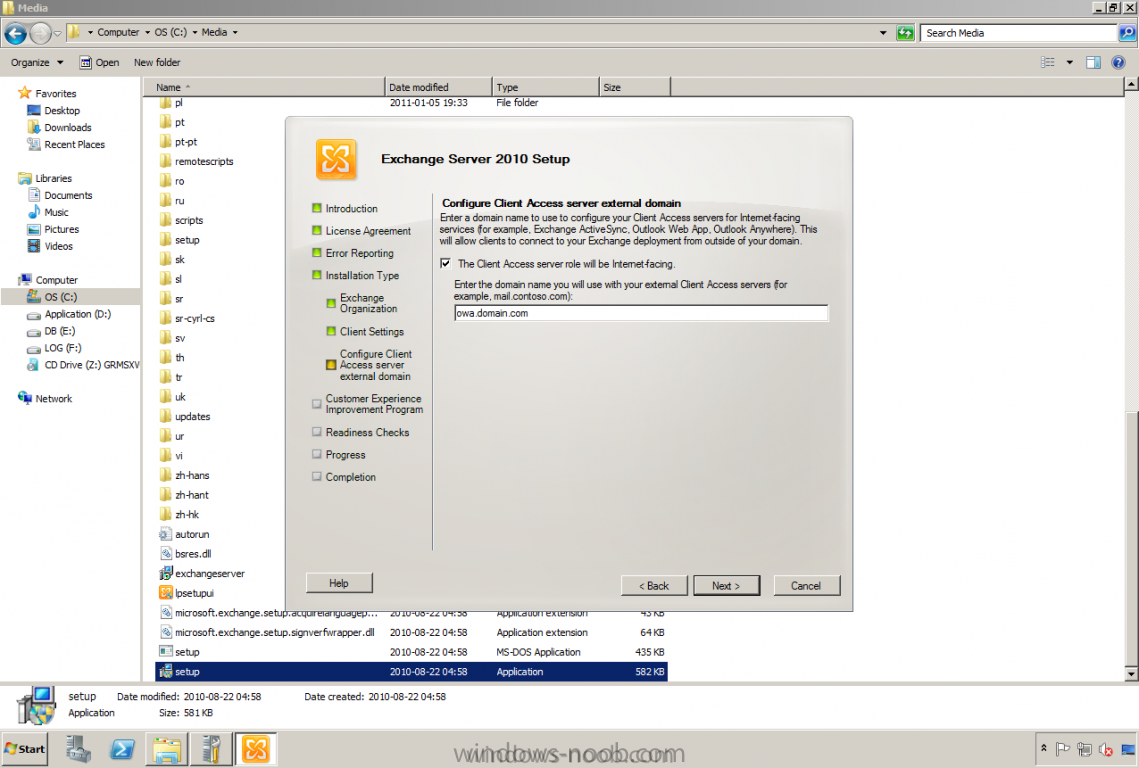Select the Favorites star in navigation pane
The height and width of the screenshot is (768, 1139).
(25, 93)
